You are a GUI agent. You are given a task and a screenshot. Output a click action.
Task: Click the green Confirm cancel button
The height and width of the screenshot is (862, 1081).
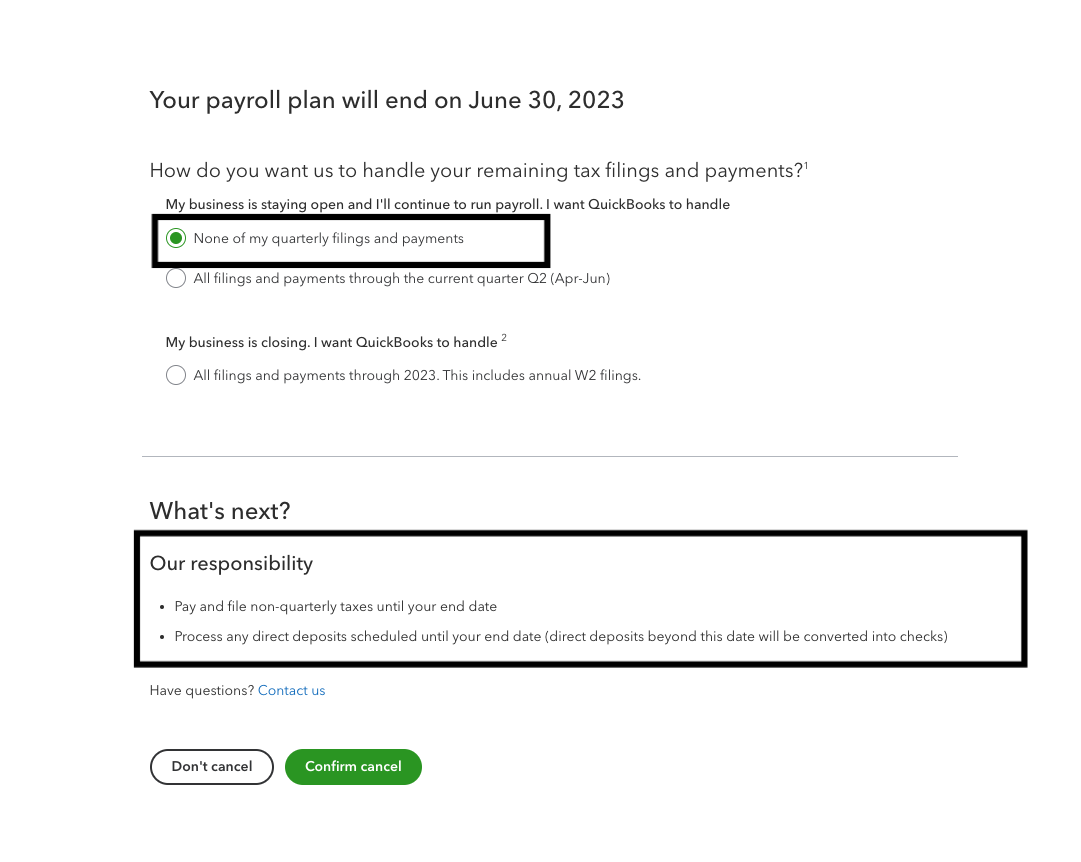pos(353,767)
